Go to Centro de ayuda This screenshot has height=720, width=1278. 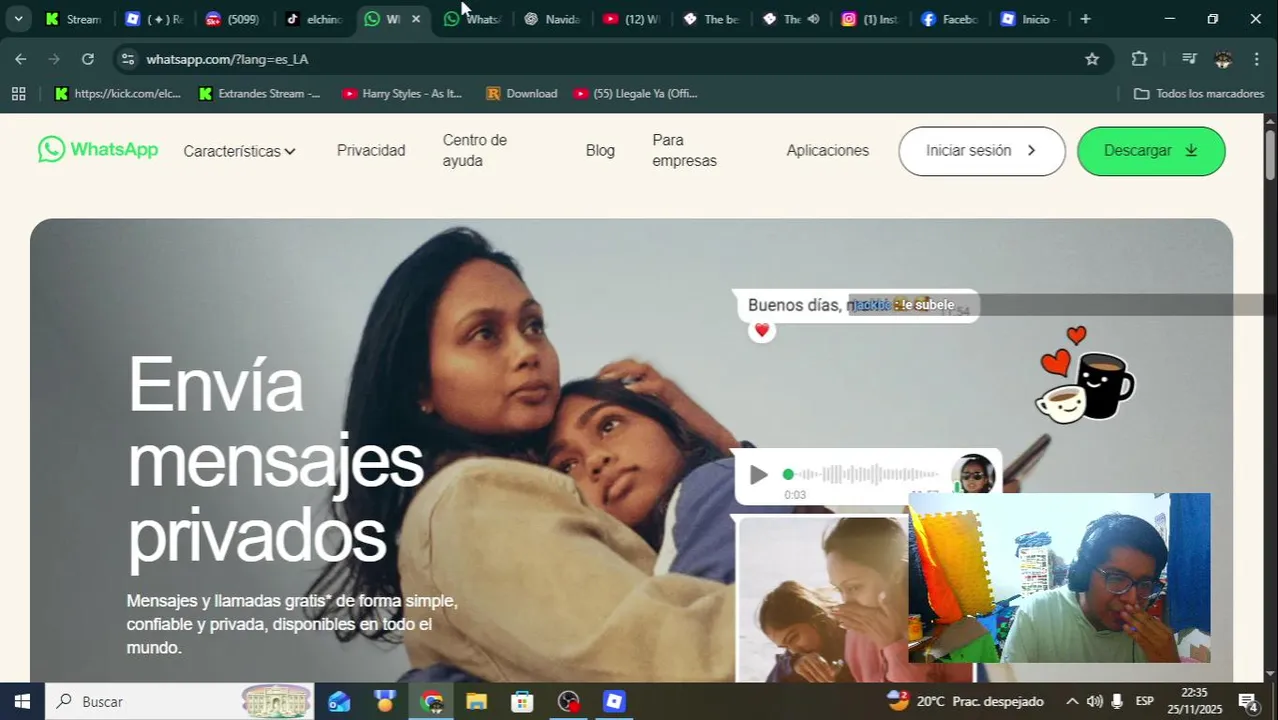click(475, 150)
